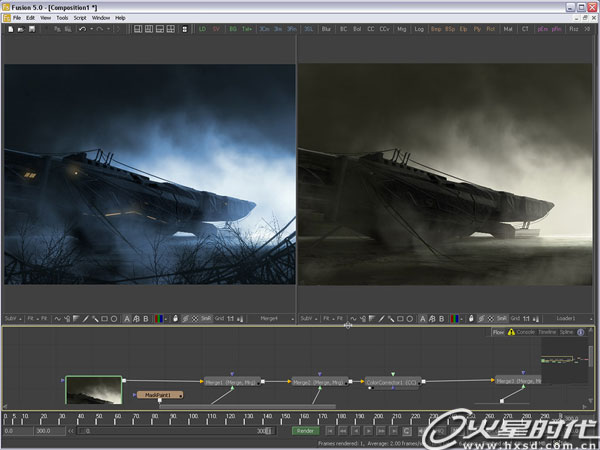The image size is (600, 450).
Task: Add a Saver tool via SV
Action: pyautogui.click(x=216, y=29)
